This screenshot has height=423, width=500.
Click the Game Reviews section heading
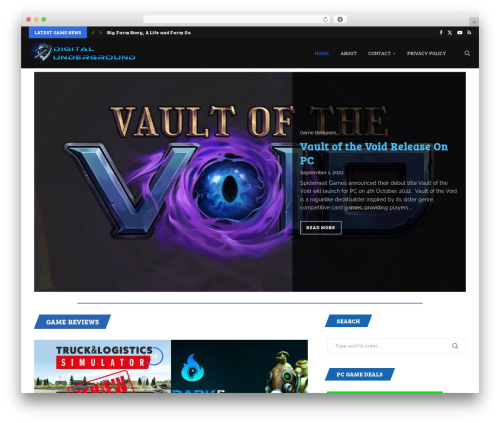click(72, 322)
